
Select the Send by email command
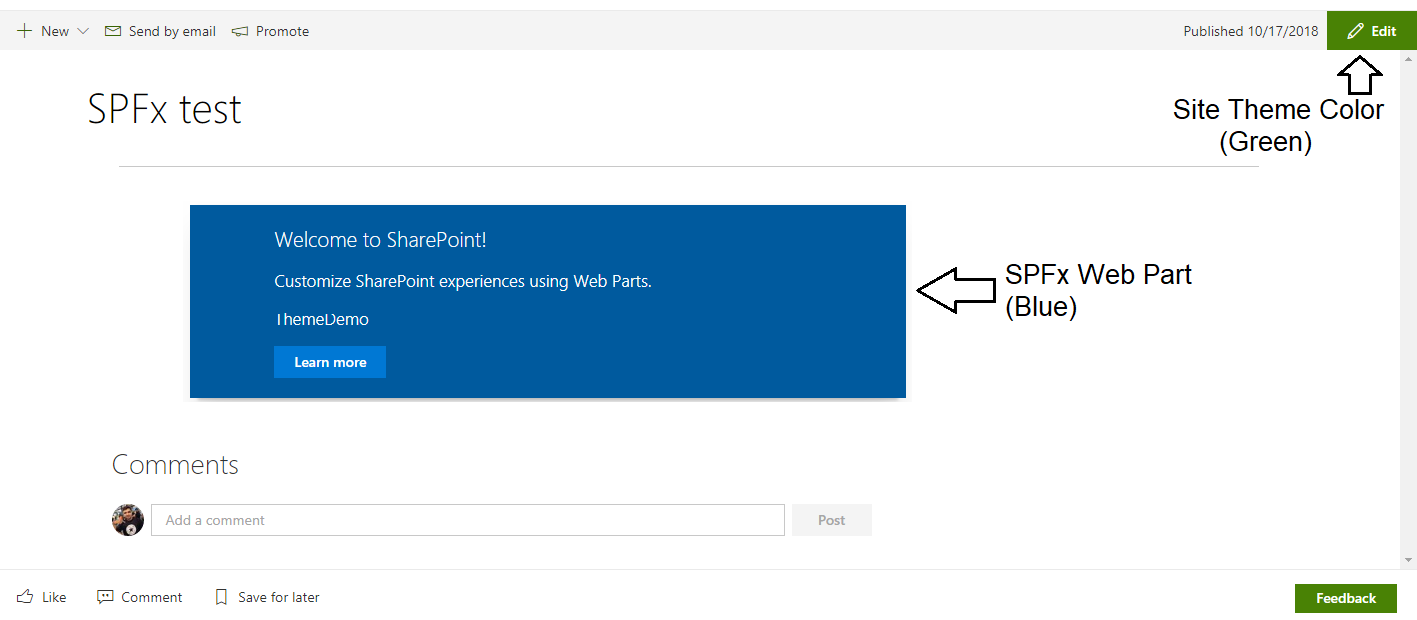coord(172,31)
